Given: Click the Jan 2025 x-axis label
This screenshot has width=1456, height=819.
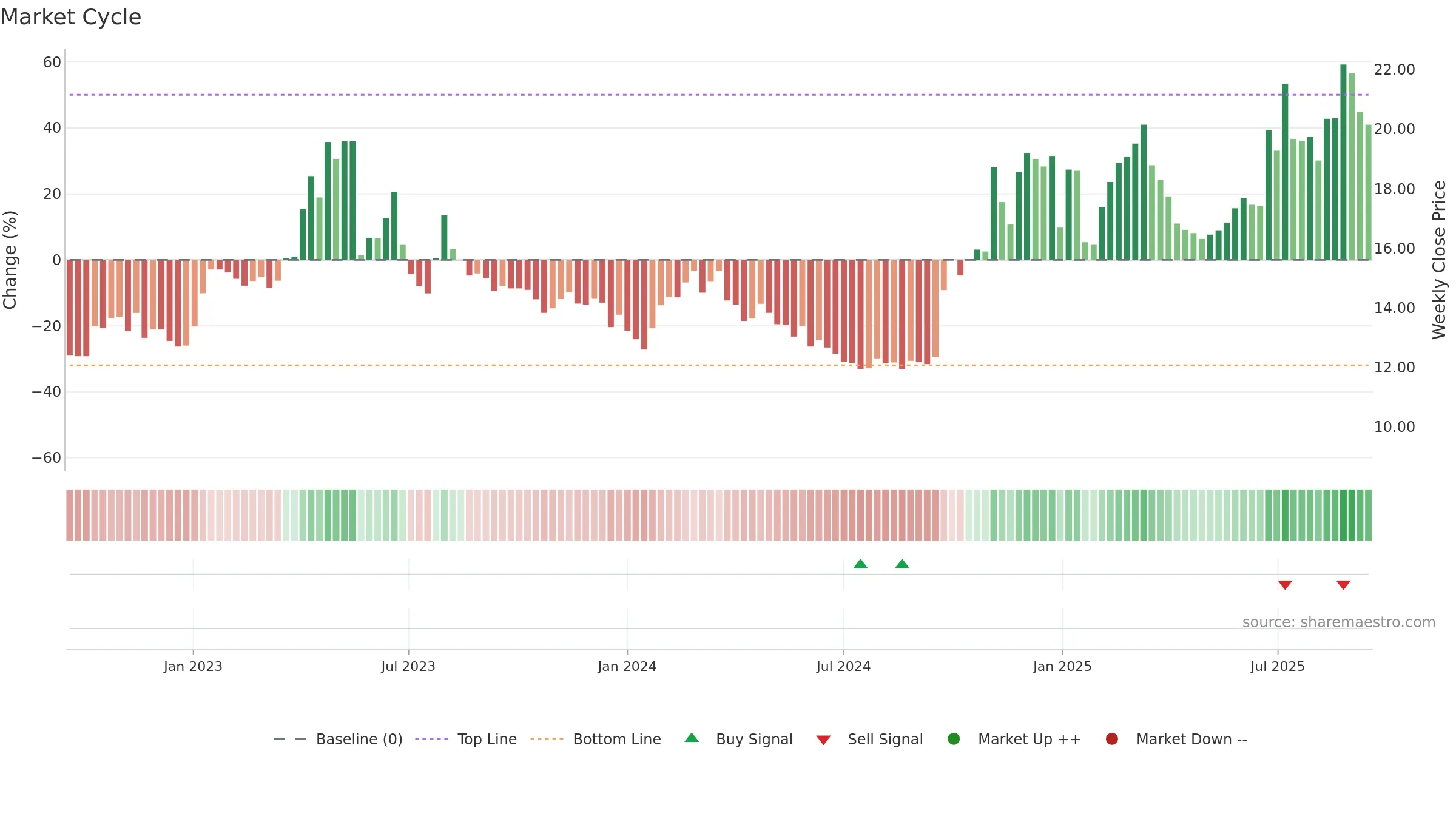Looking at the screenshot, I should [1062, 666].
